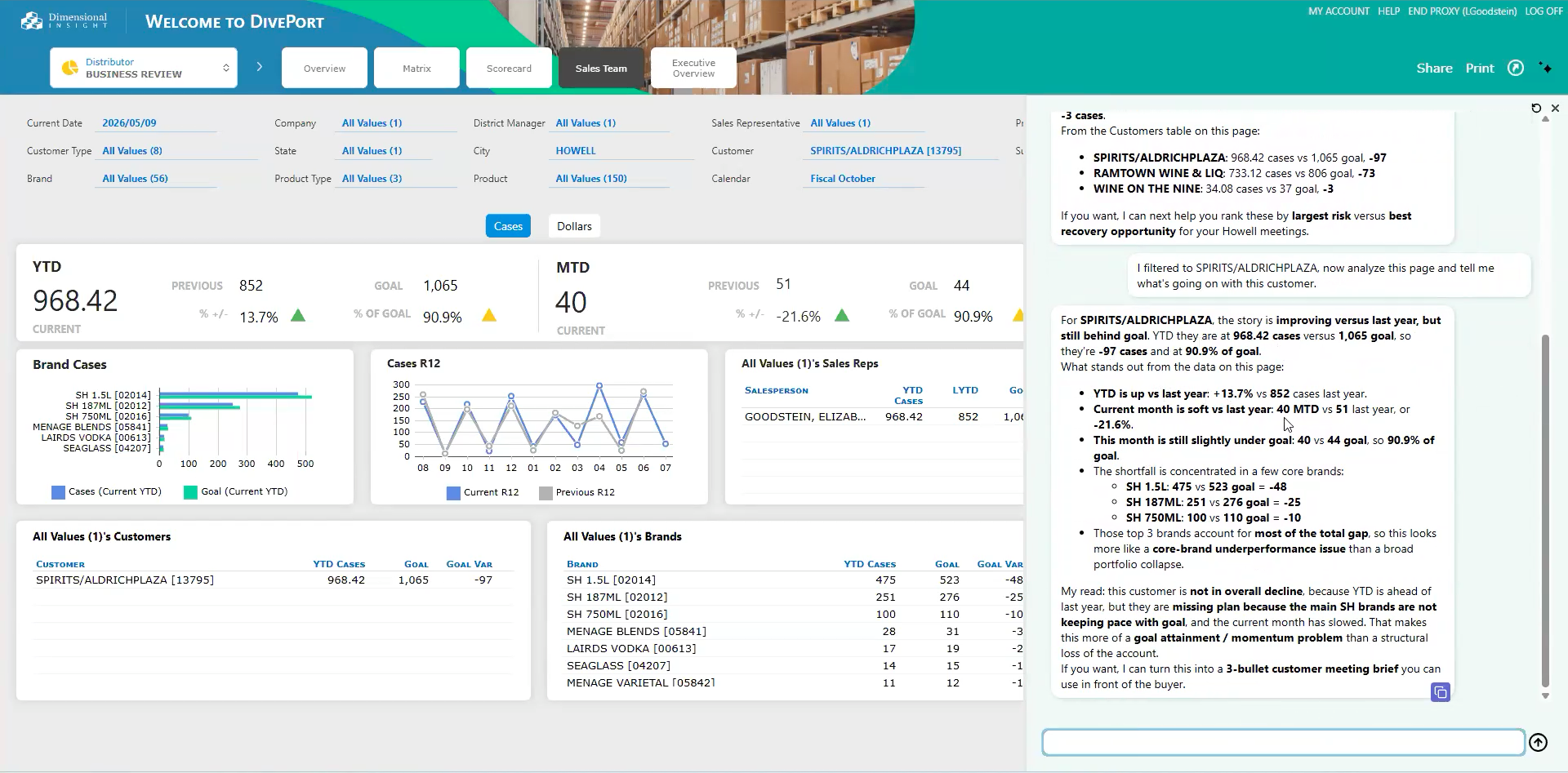Close the chat panel with the X icon
Screen dimensions: 1568x773
(1555, 108)
